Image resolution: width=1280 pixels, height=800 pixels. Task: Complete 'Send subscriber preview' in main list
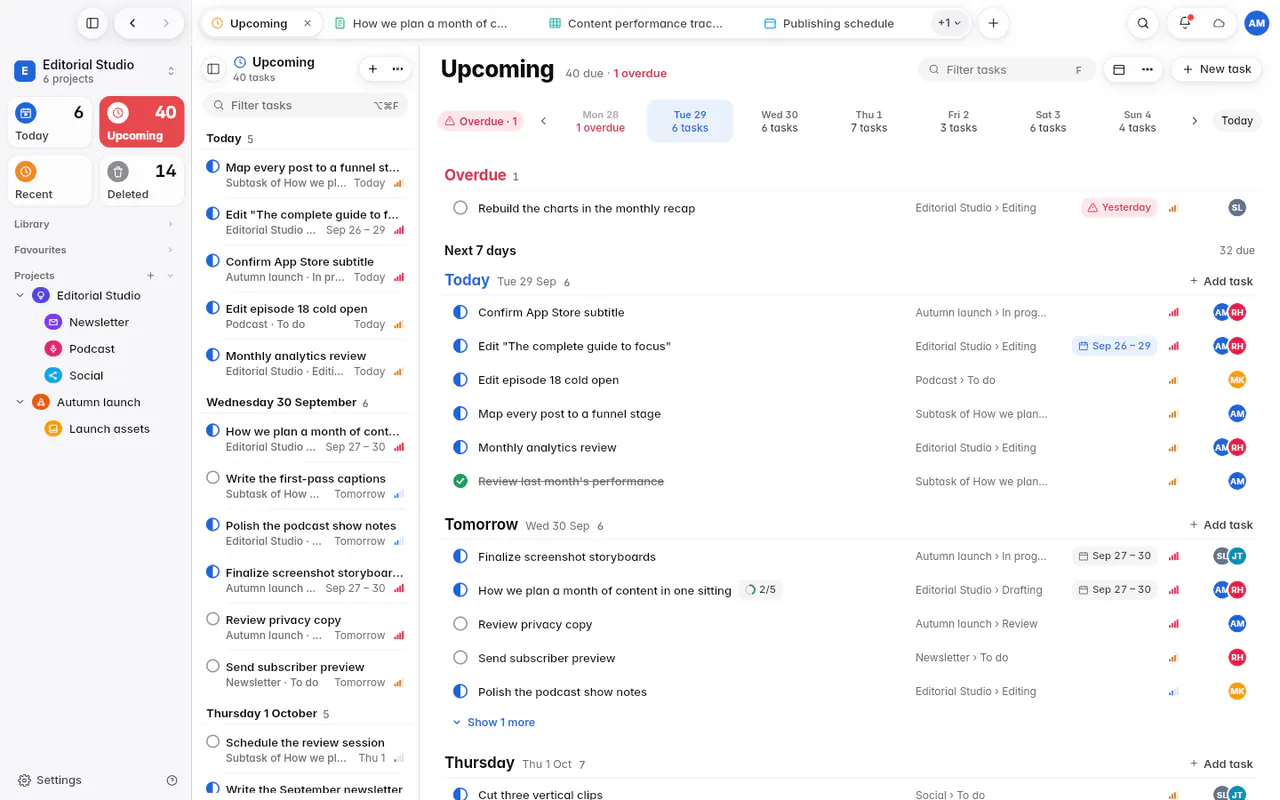(x=460, y=658)
